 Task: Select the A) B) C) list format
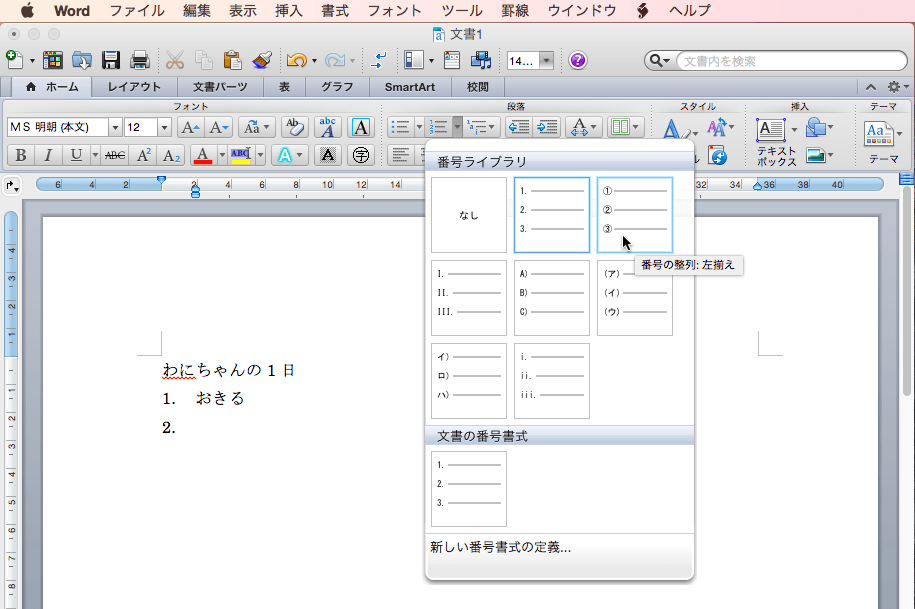(x=551, y=298)
